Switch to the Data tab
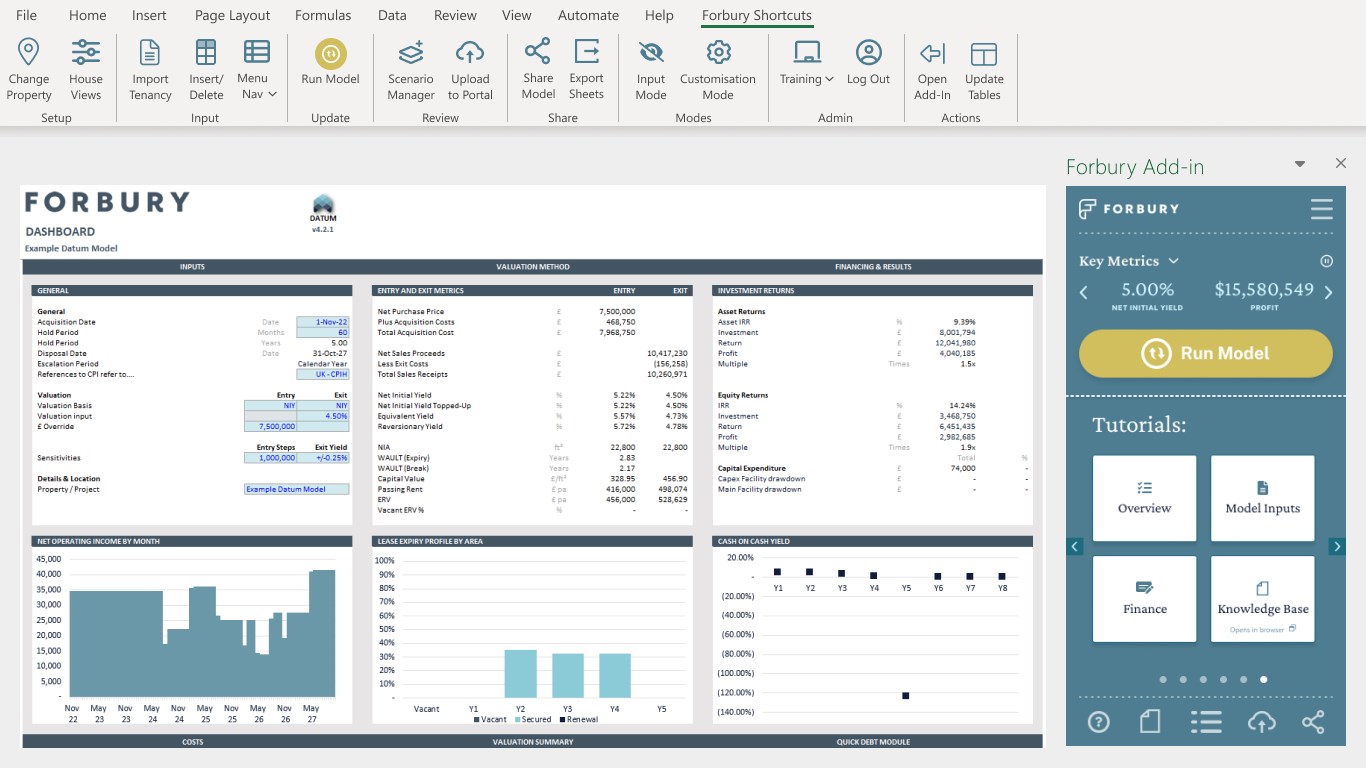1366x768 pixels. point(392,15)
